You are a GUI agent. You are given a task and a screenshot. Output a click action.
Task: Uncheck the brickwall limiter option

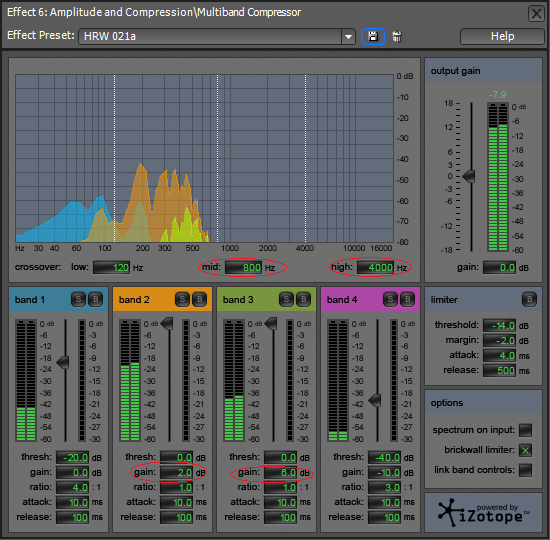pyautogui.click(x=525, y=450)
